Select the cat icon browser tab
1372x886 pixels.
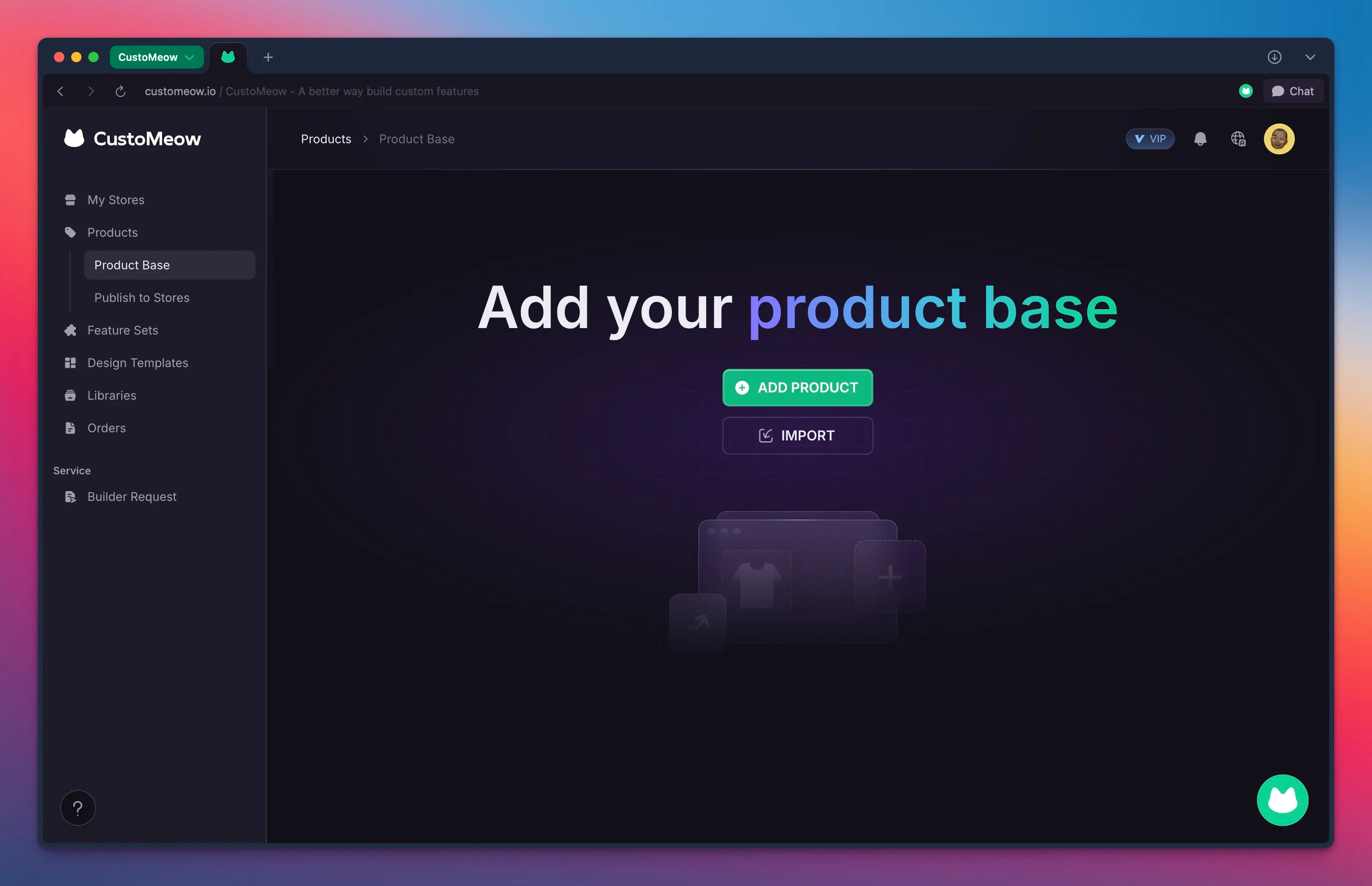point(228,57)
